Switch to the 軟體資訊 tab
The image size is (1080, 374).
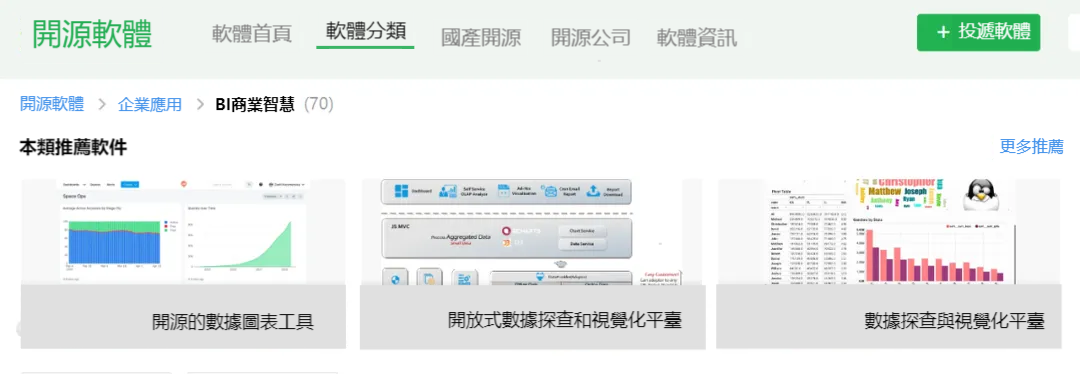click(x=697, y=37)
